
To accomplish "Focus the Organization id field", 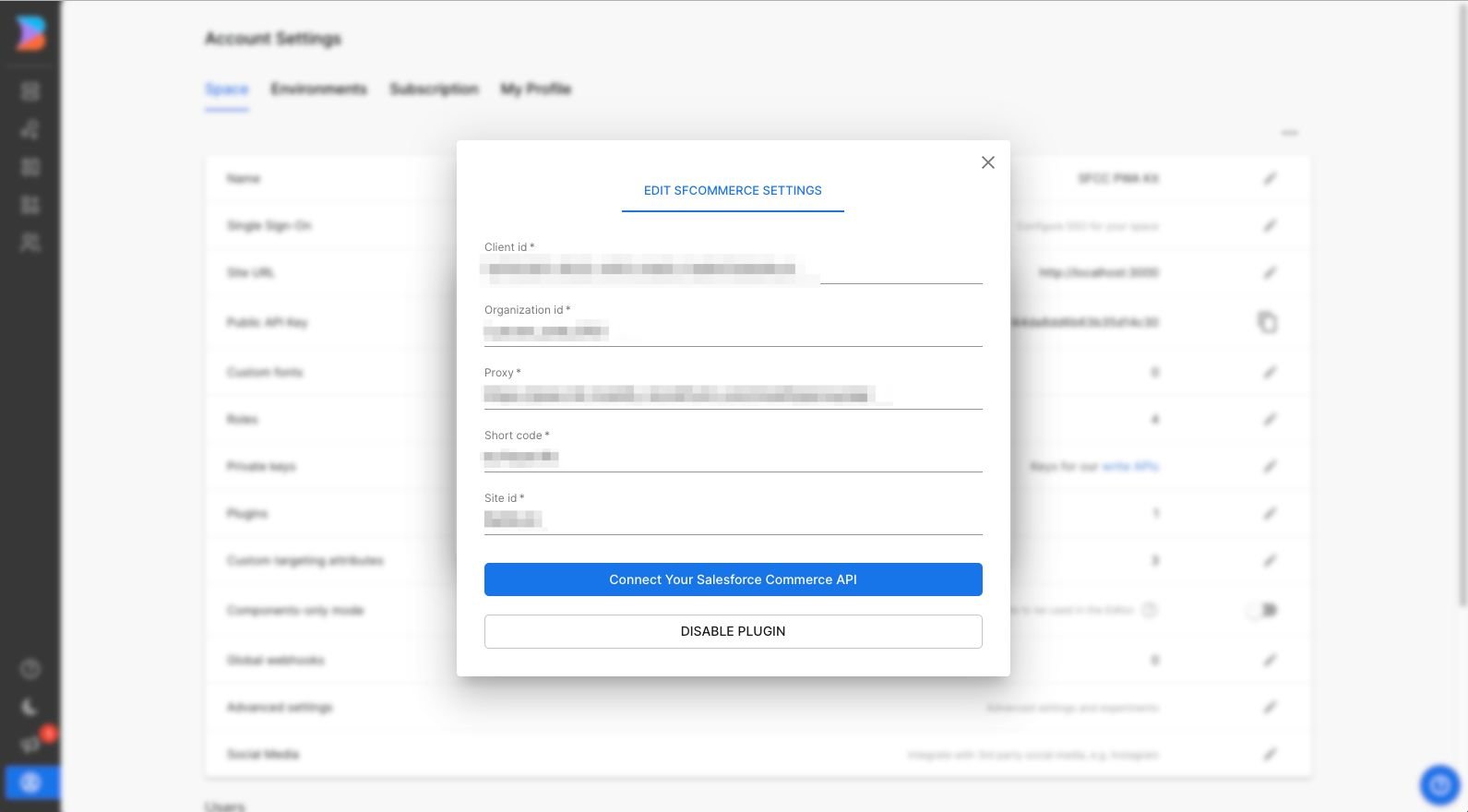I will coord(733,332).
